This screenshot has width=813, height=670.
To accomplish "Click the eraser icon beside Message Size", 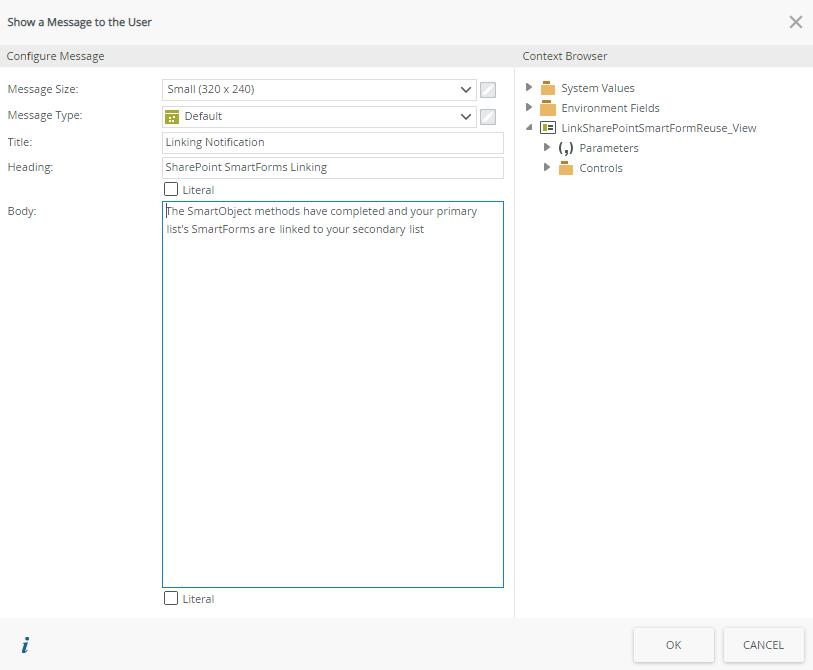I will (x=488, y=90).
